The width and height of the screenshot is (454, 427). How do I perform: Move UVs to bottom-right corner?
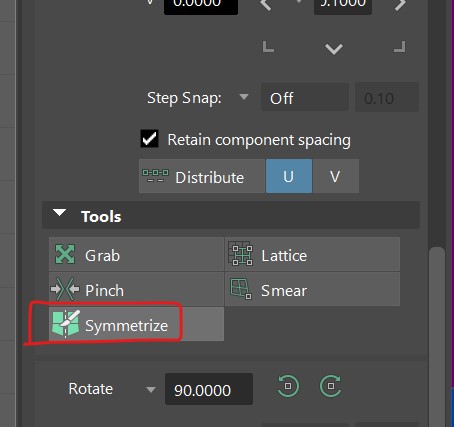[399, 47]
